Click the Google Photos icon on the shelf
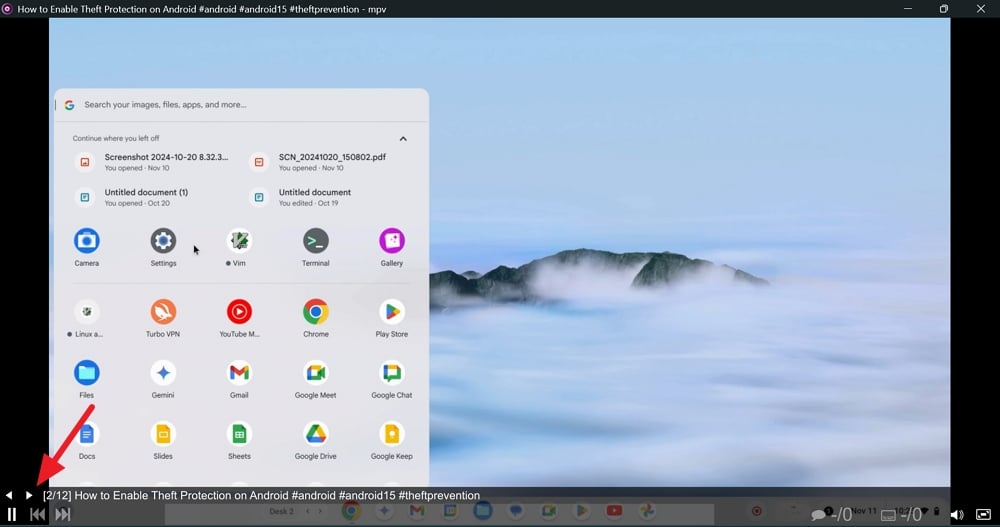Image resolution: width=1000 pixels, height=527 pixels. (x=647, y=510)
